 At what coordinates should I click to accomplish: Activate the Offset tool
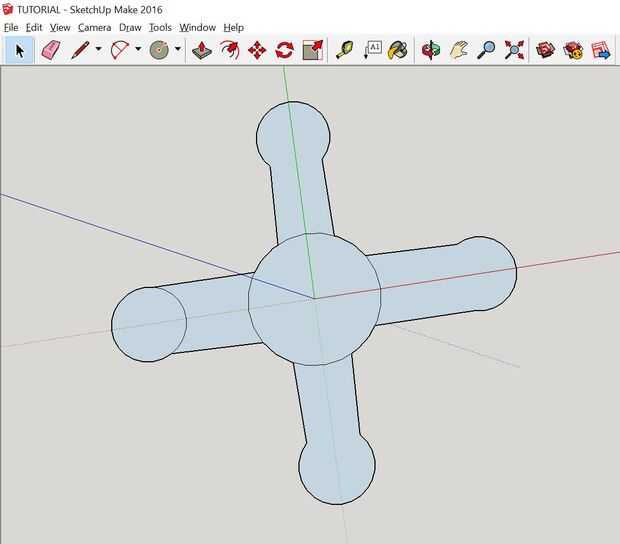[230, 50]
